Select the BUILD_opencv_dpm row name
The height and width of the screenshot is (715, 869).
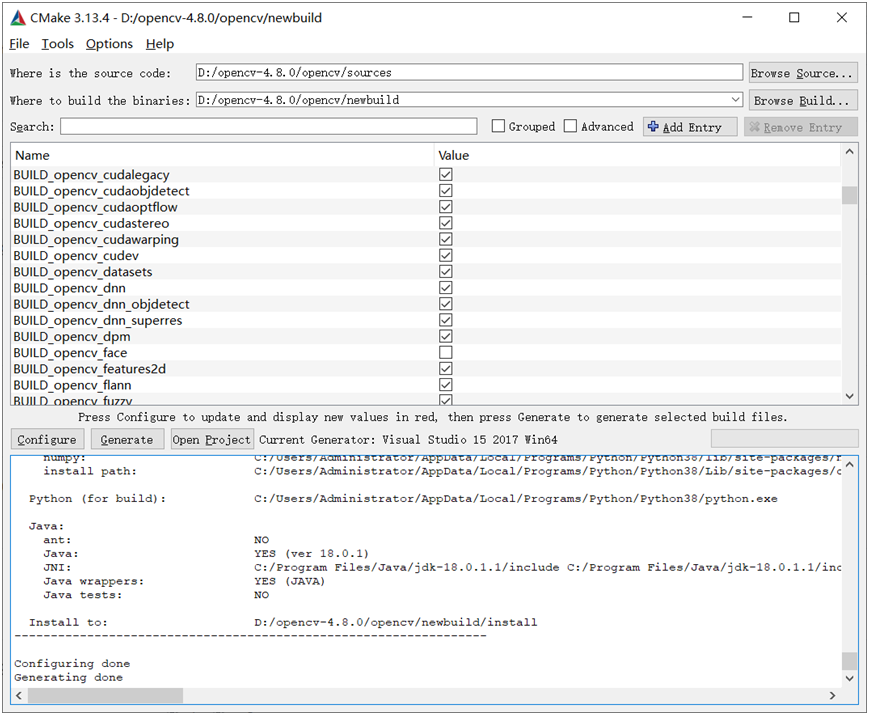(x=72, y=336)
